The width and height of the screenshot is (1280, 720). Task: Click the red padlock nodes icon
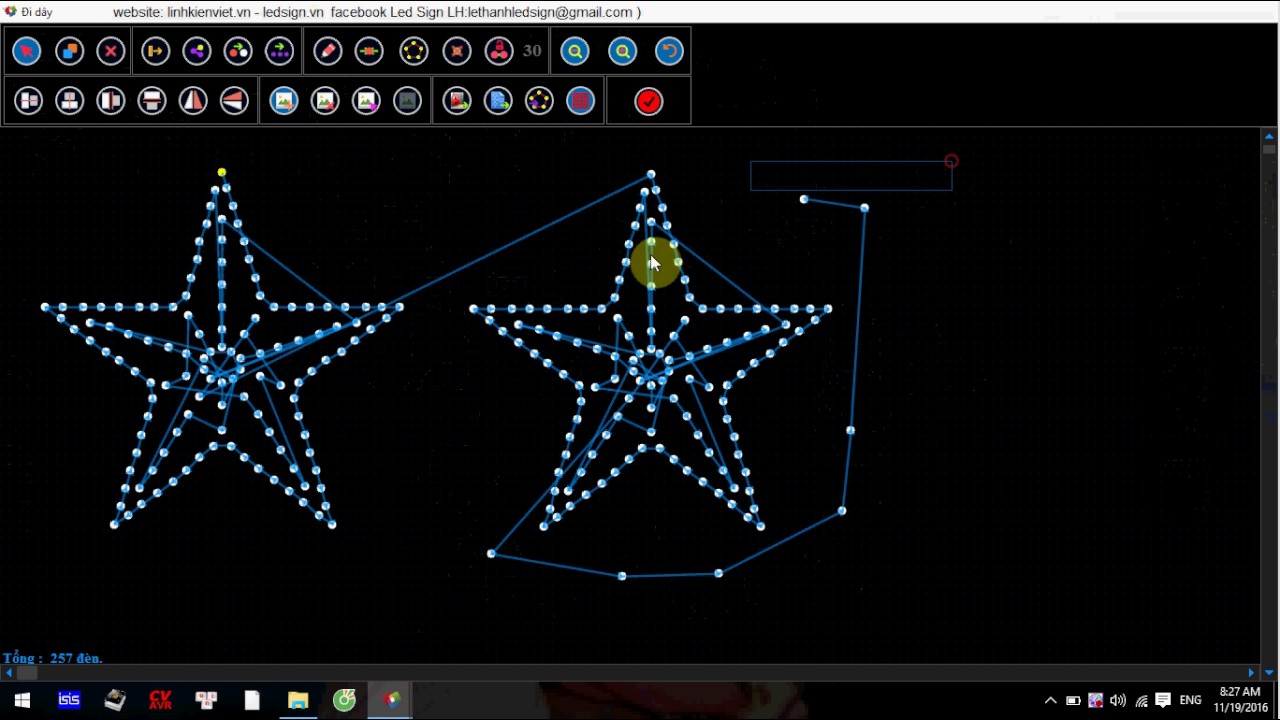point(499,51)
